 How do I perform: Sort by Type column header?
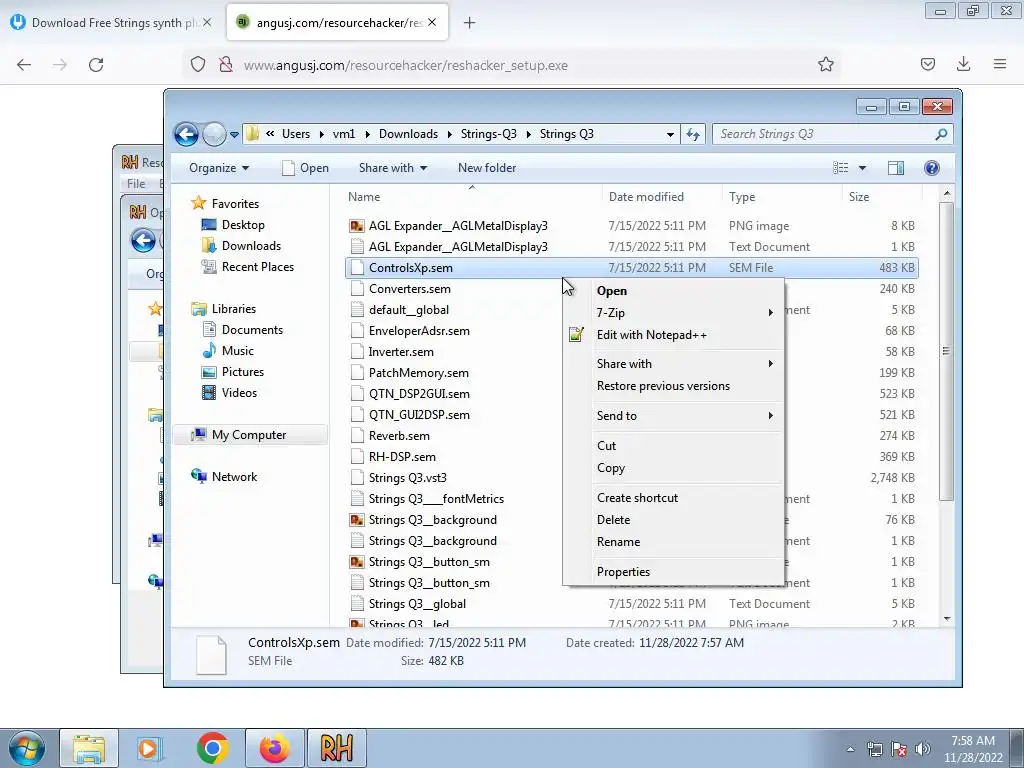pyautogui.click(x=742, y=197)
